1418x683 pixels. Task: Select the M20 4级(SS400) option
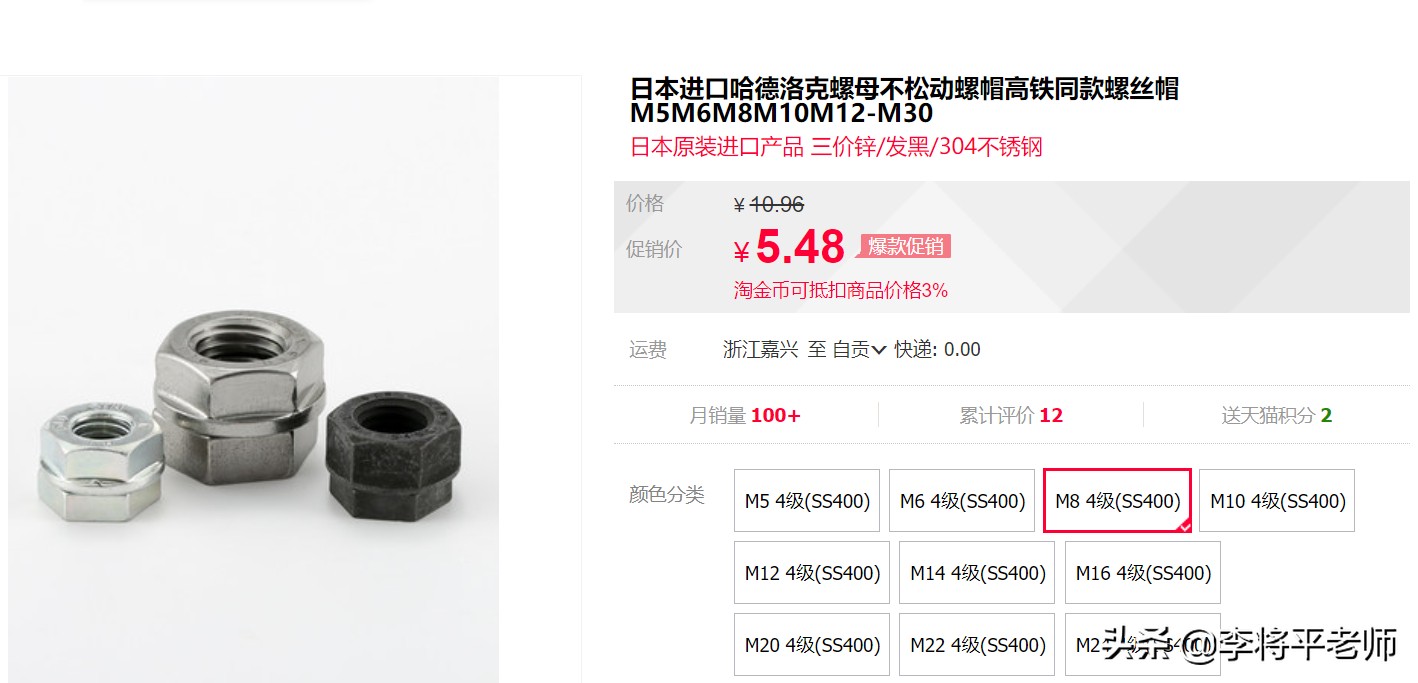(x=812, y=645)
